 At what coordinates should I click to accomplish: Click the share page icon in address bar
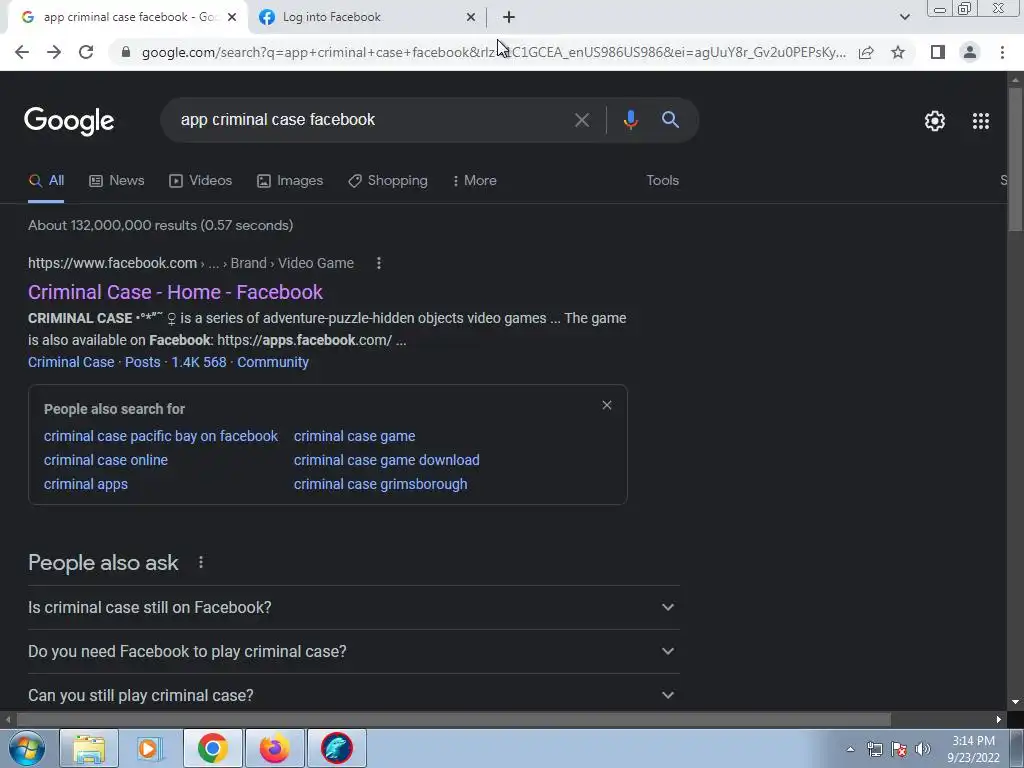pyautogui.click(x=866, y=52)
